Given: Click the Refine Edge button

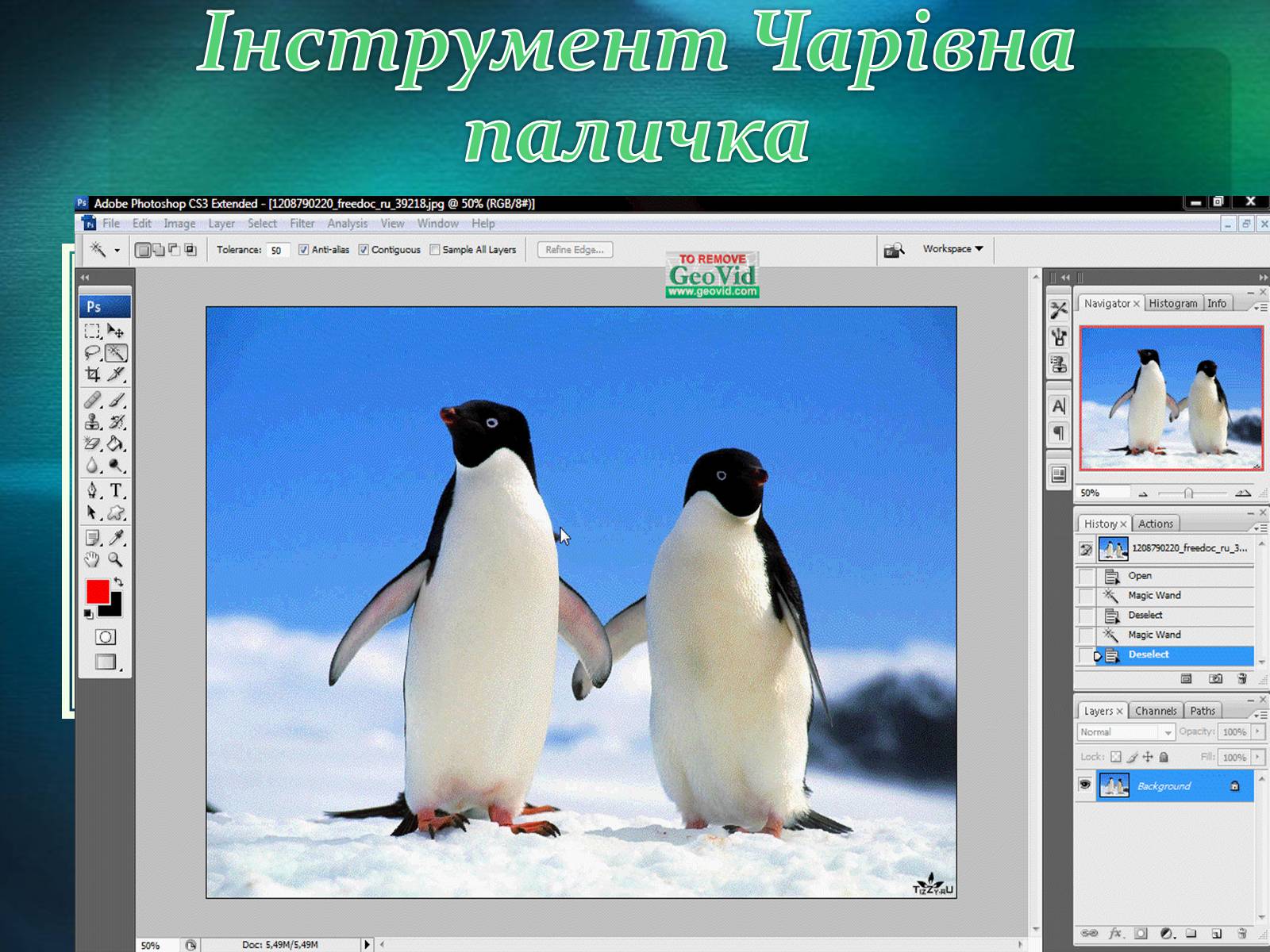Looking at the screenshot, I should pos(575,250).
